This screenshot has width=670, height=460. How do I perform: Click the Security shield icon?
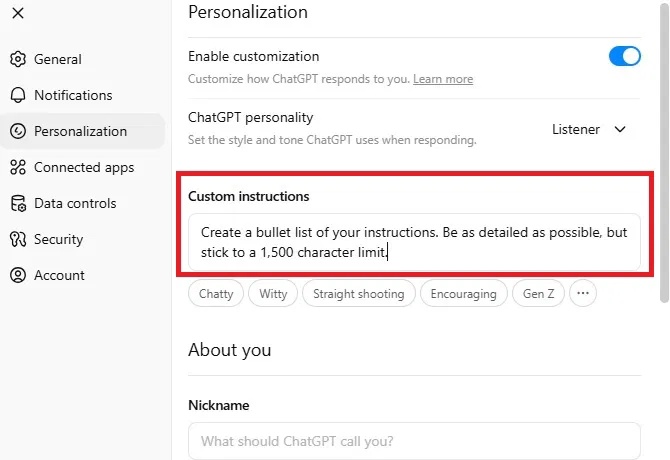click(18, 239)
